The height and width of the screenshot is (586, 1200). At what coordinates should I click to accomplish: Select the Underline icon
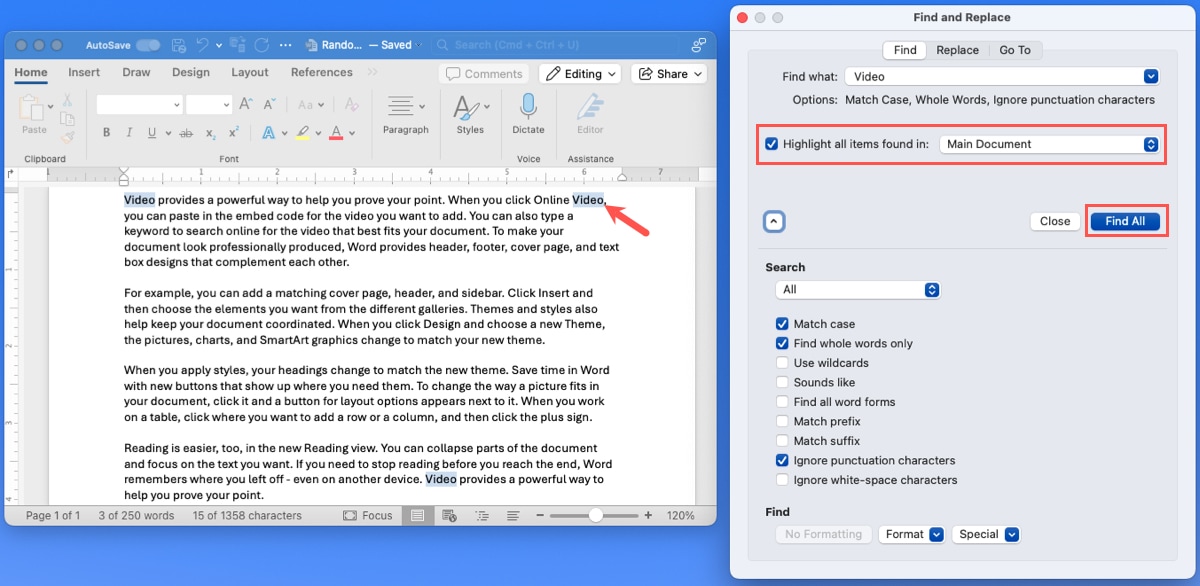click(x=152, y=131)
